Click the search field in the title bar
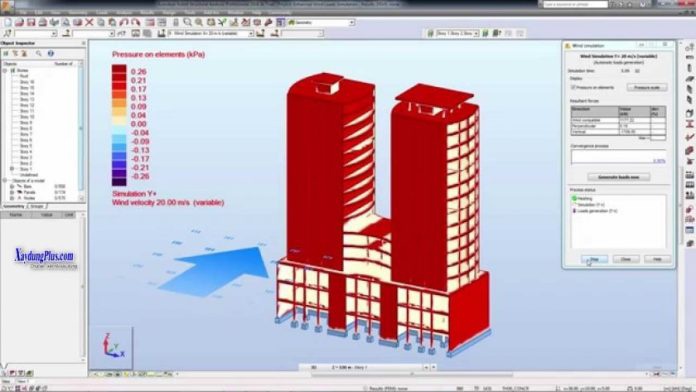 point(575,4)
